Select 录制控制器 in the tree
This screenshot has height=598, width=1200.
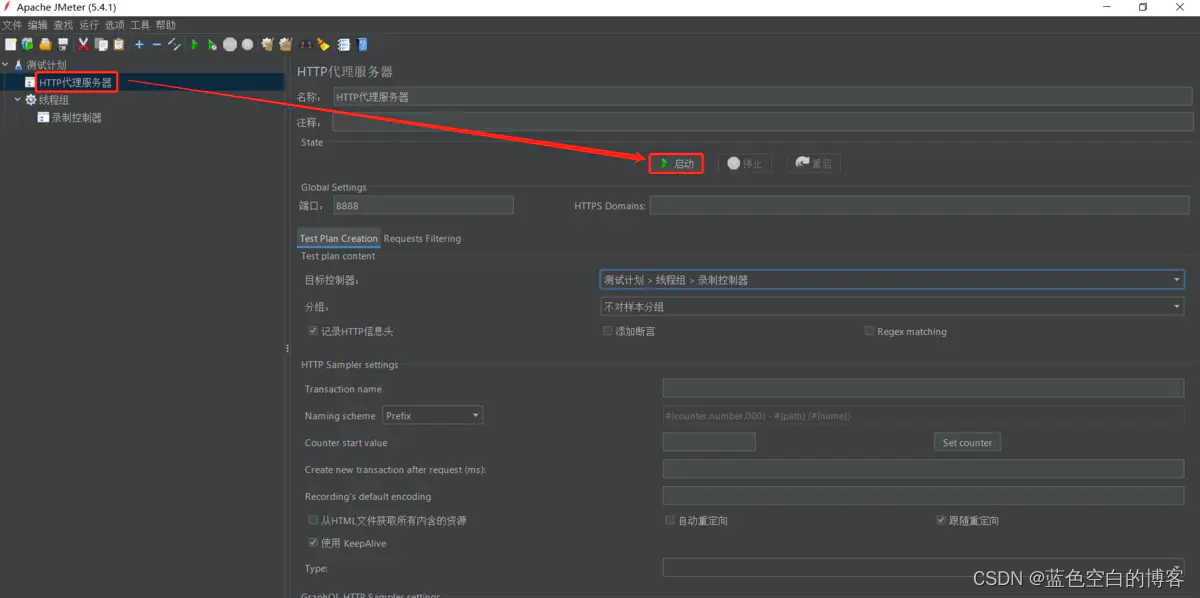77,117
